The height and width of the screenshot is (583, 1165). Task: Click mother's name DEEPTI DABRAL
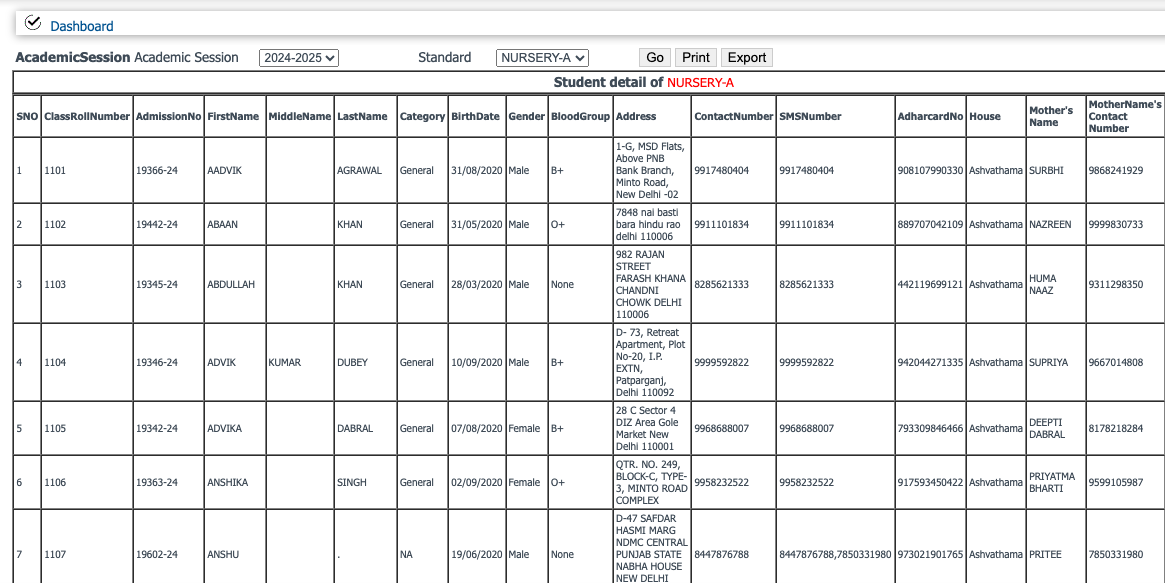point(1048,429)
